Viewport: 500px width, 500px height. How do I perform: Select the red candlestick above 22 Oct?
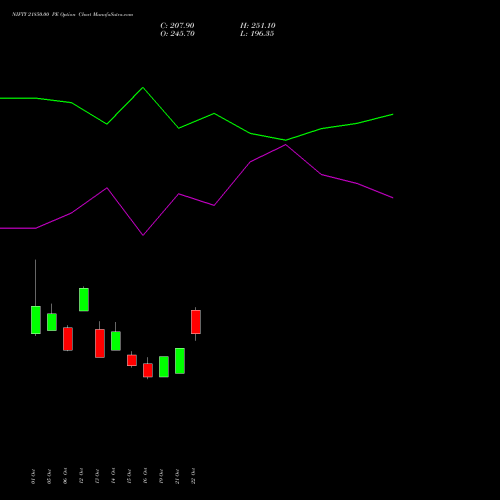[x=196, y=322]
